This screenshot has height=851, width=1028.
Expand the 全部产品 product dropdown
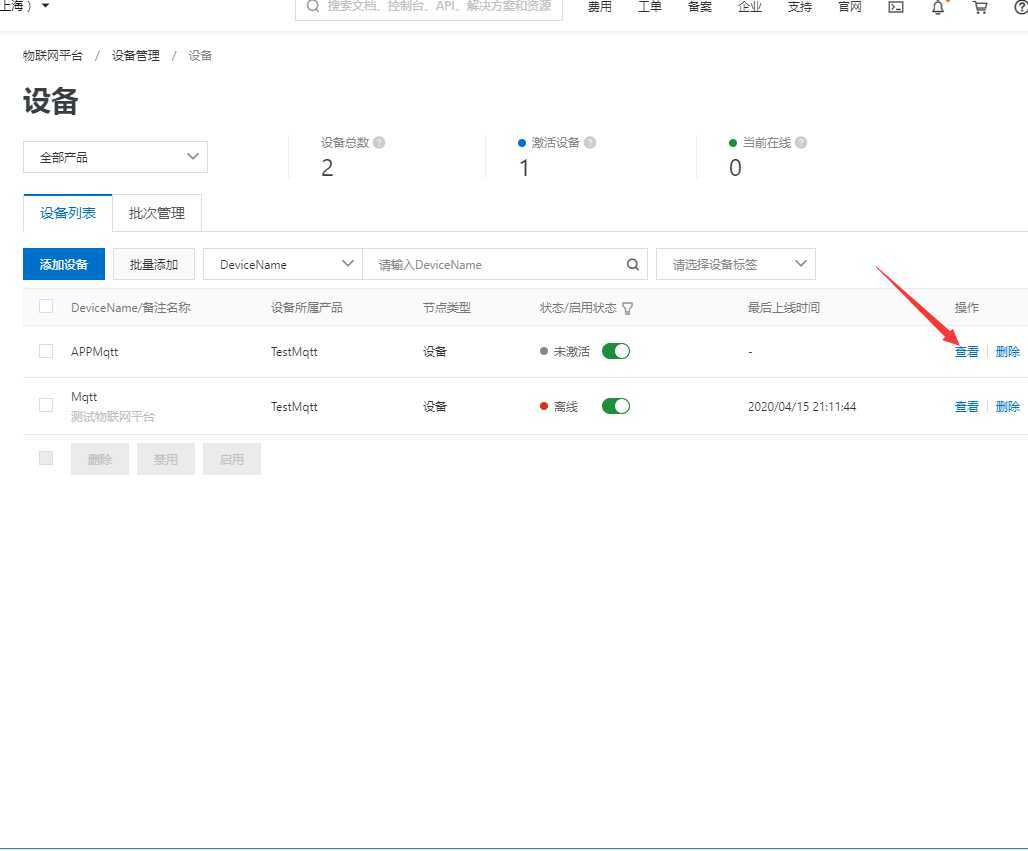(x=115, y=157)
